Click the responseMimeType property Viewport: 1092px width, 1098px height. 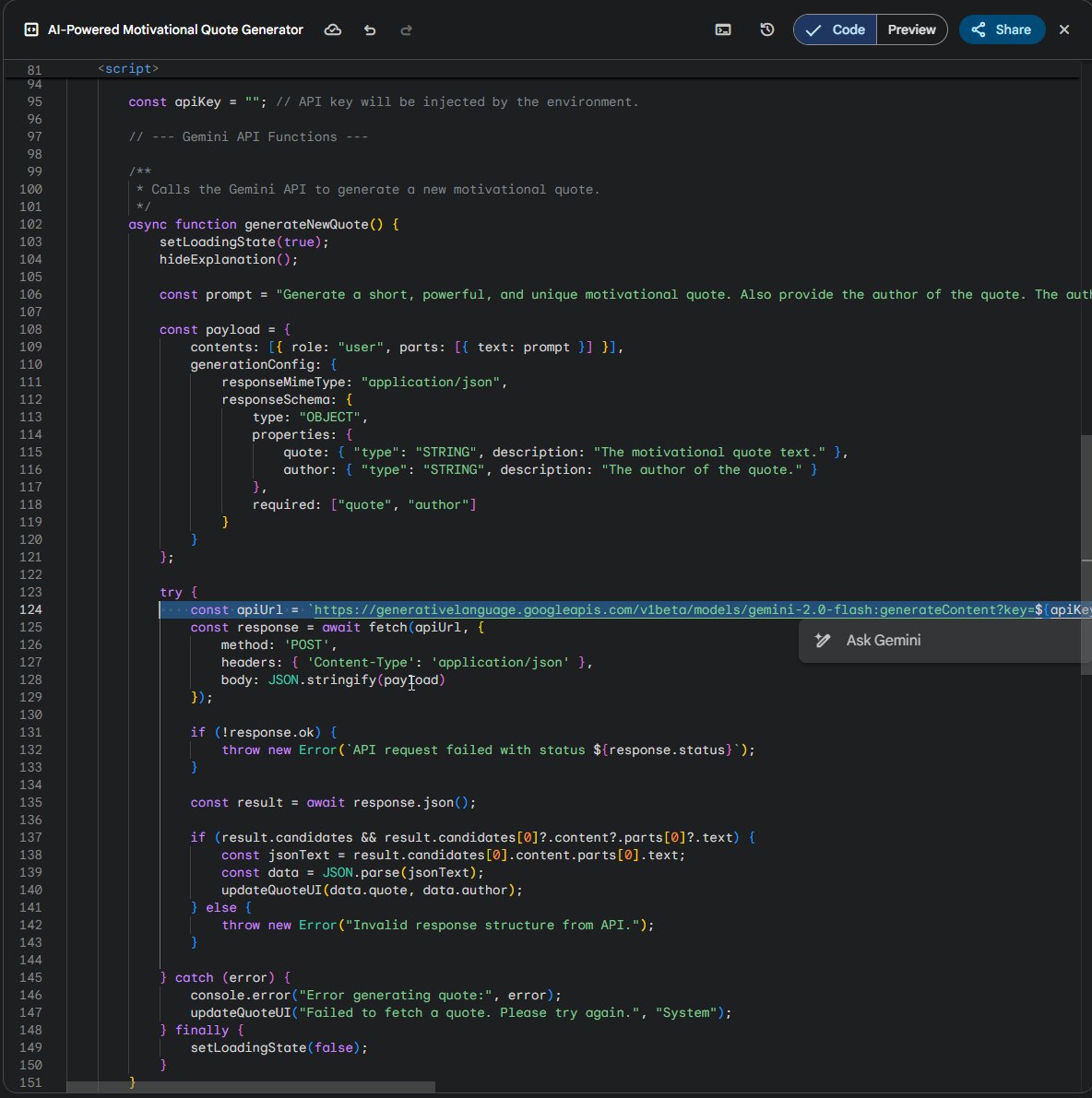click(287, 382)
